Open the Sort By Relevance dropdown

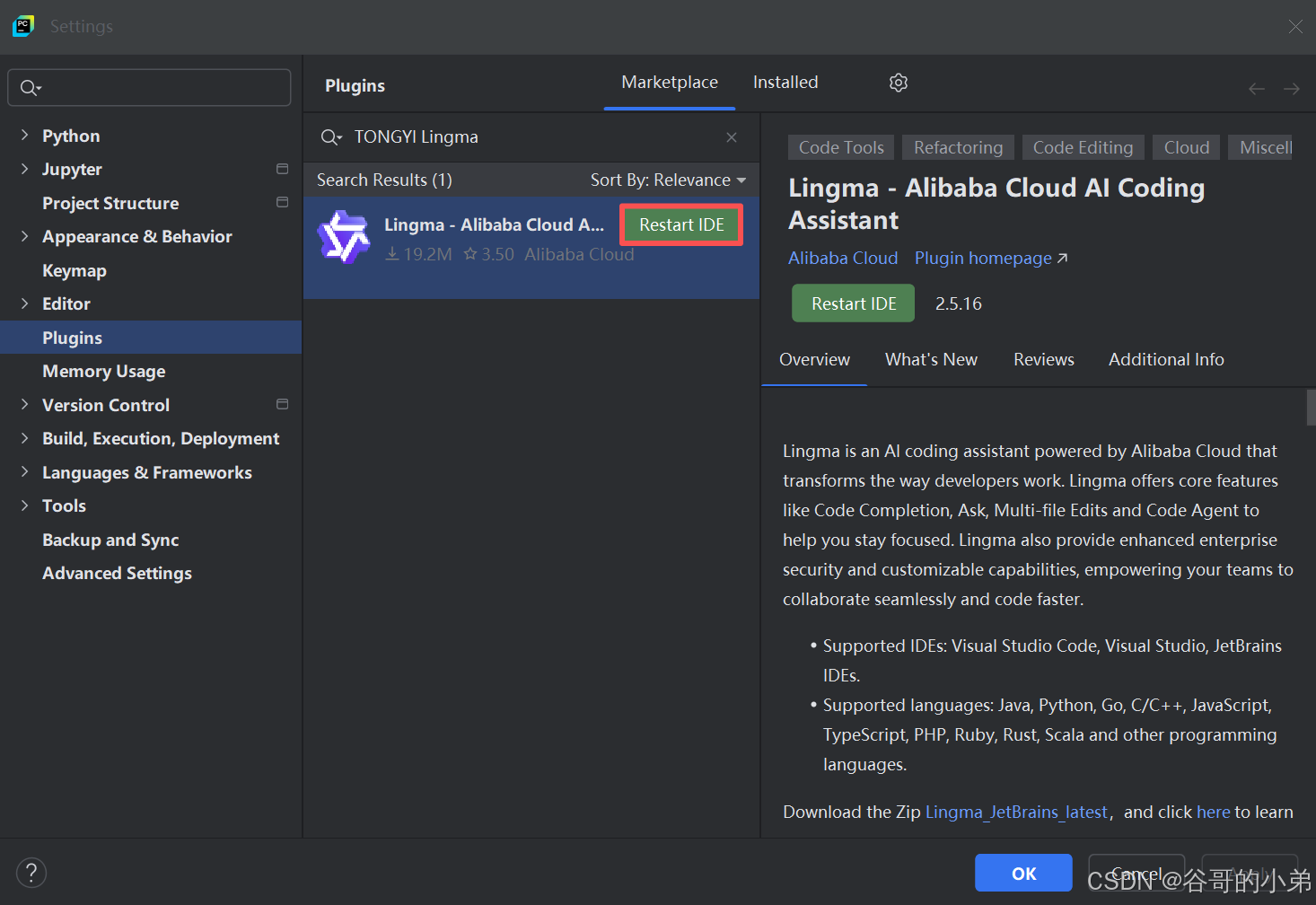[668, 180]
